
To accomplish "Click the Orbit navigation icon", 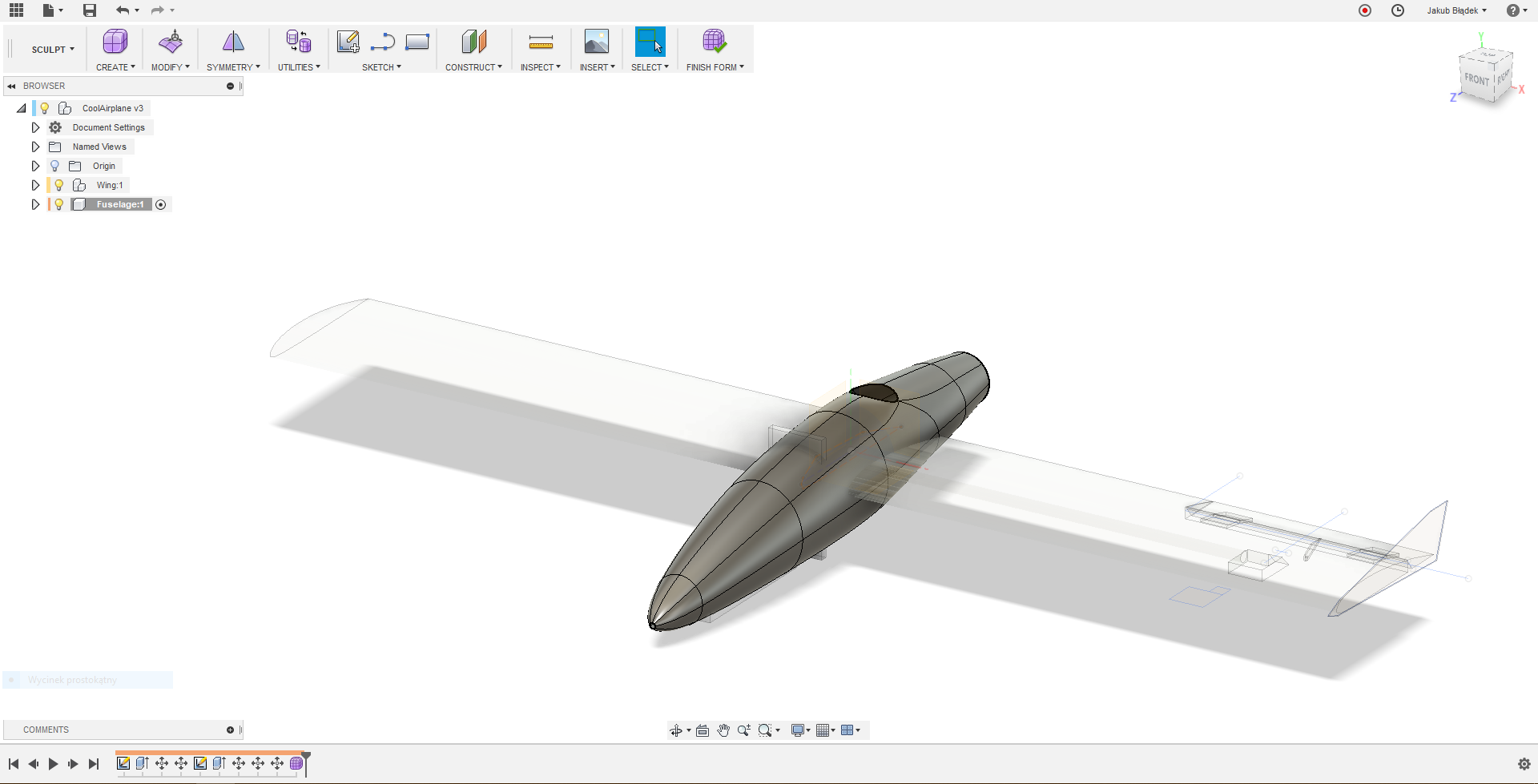I will 676,730.
